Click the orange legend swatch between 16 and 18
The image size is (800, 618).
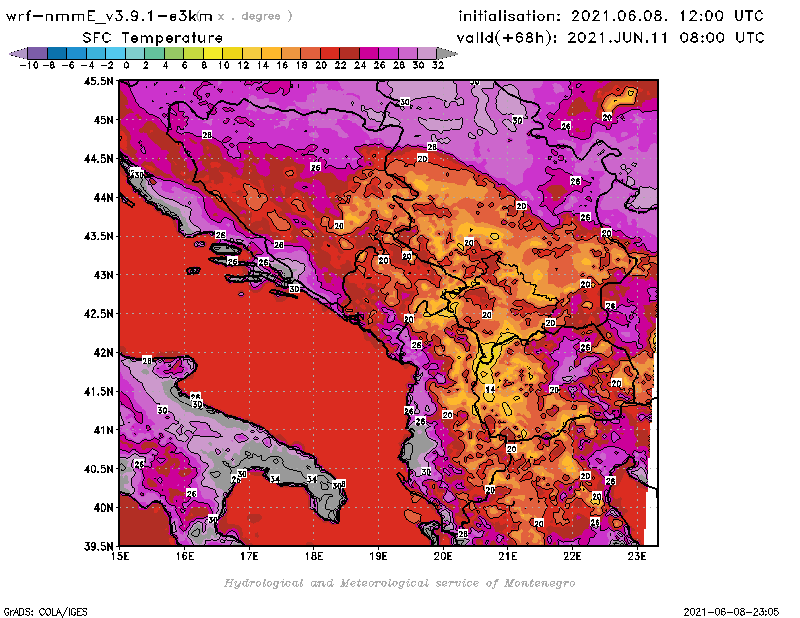pos(291,53)
